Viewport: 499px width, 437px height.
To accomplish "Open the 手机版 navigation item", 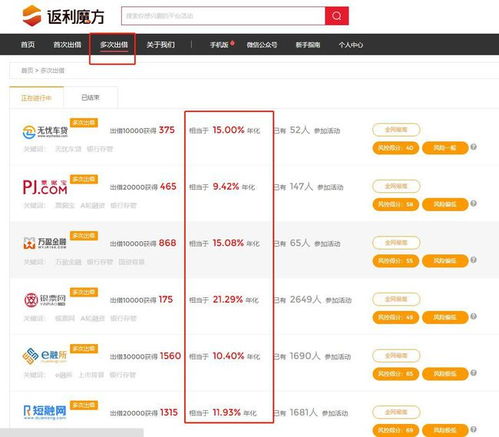I will tap(219, 45).
